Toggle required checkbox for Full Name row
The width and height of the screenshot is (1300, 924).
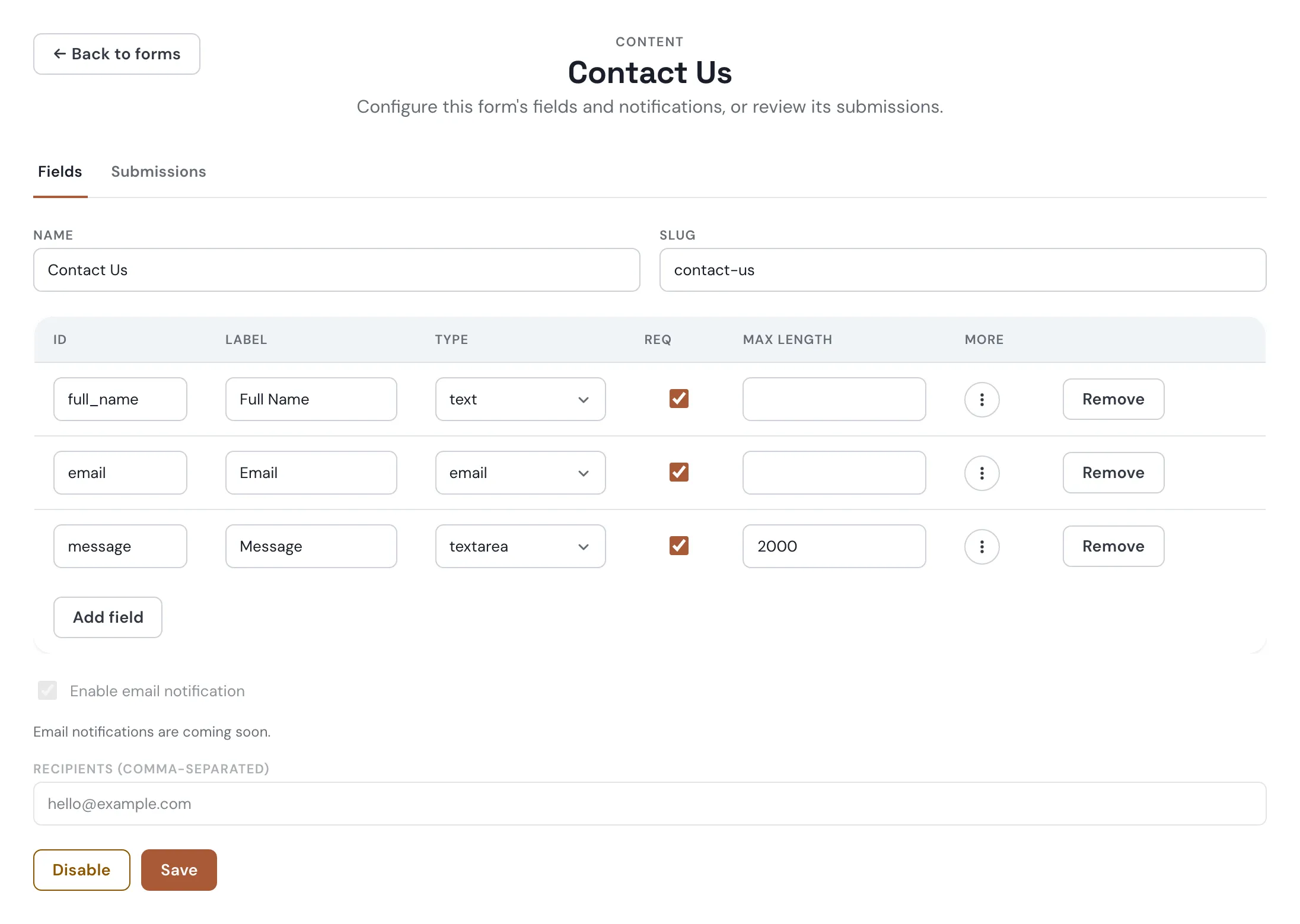click(678, 399)
